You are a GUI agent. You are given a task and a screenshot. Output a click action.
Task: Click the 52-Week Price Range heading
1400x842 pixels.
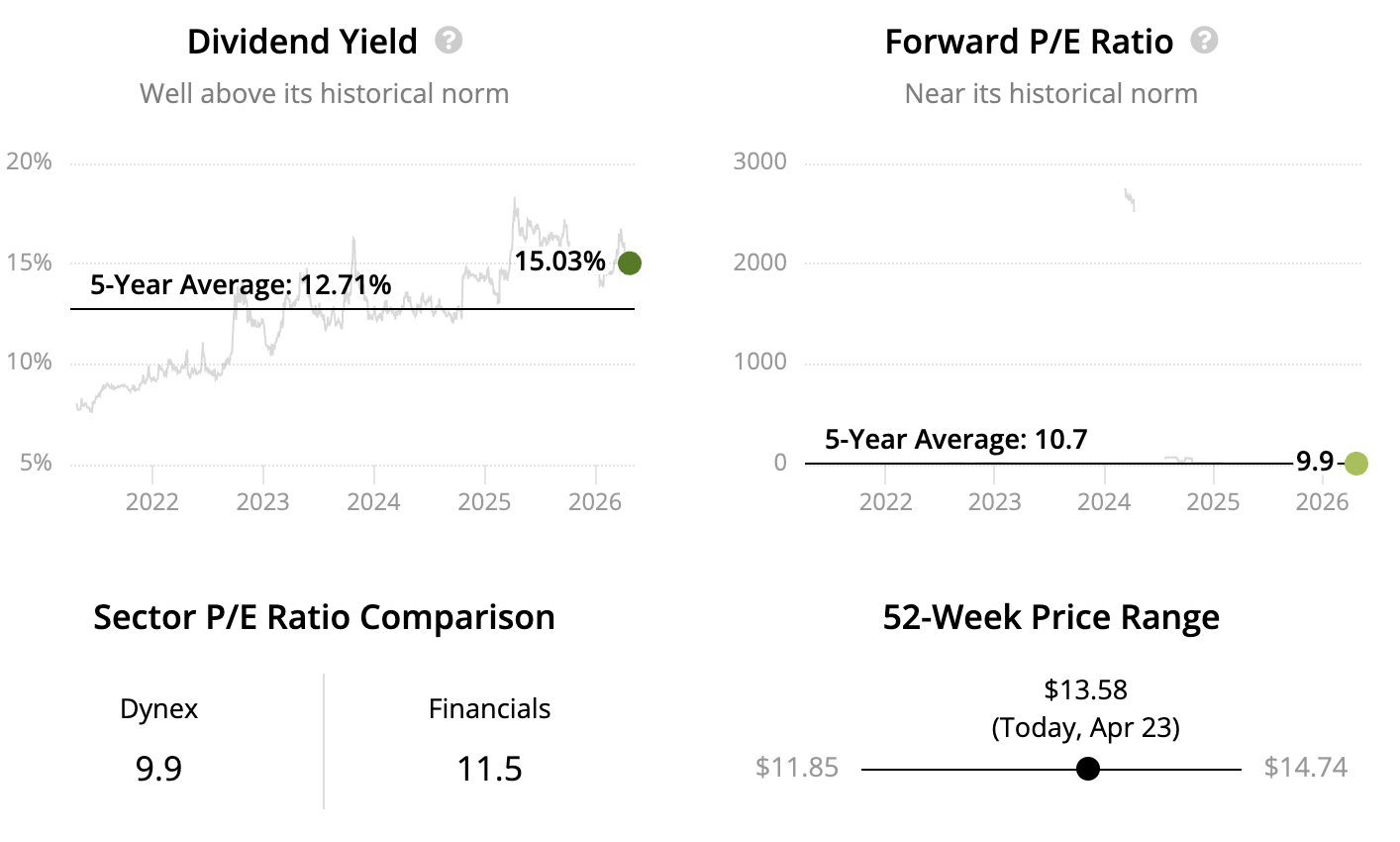click(1050, 617)
